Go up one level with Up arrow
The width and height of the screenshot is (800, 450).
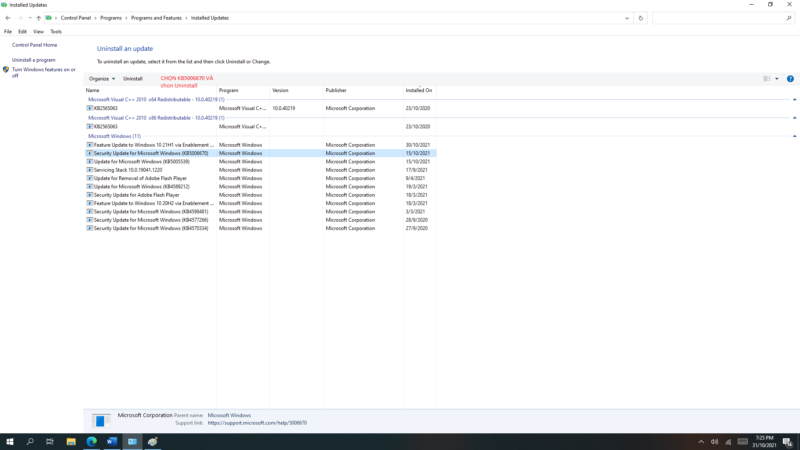click(x=38, y=18)
